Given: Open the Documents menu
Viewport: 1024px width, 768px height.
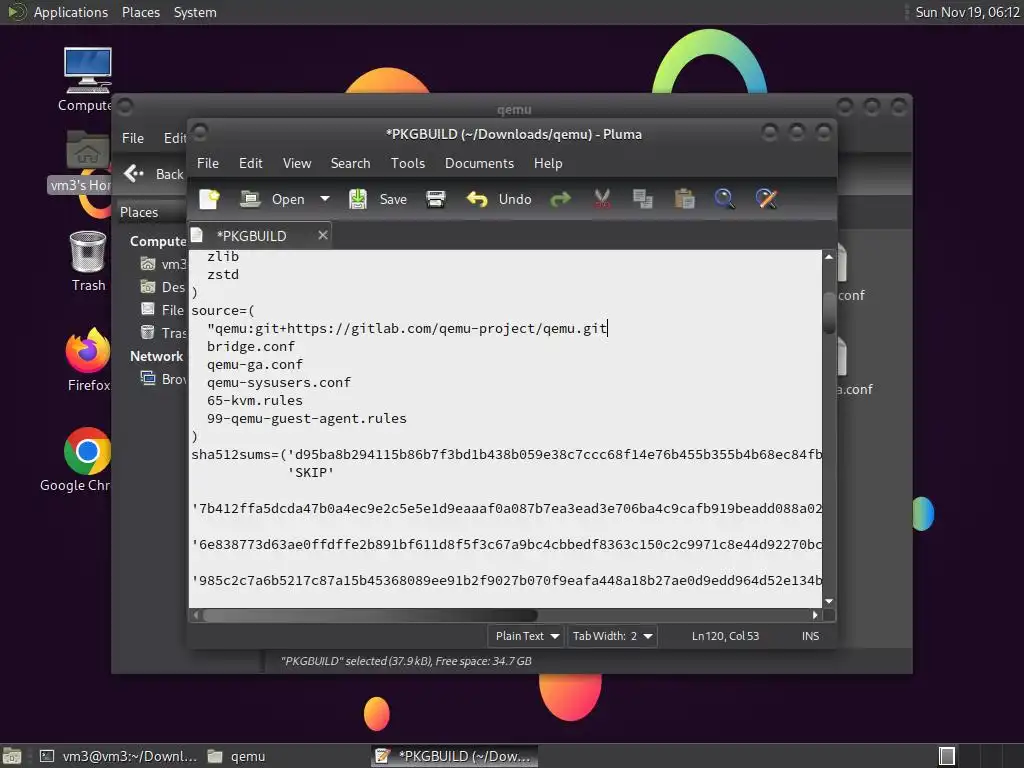Looking at the screenshot, I should coord(479,163).
